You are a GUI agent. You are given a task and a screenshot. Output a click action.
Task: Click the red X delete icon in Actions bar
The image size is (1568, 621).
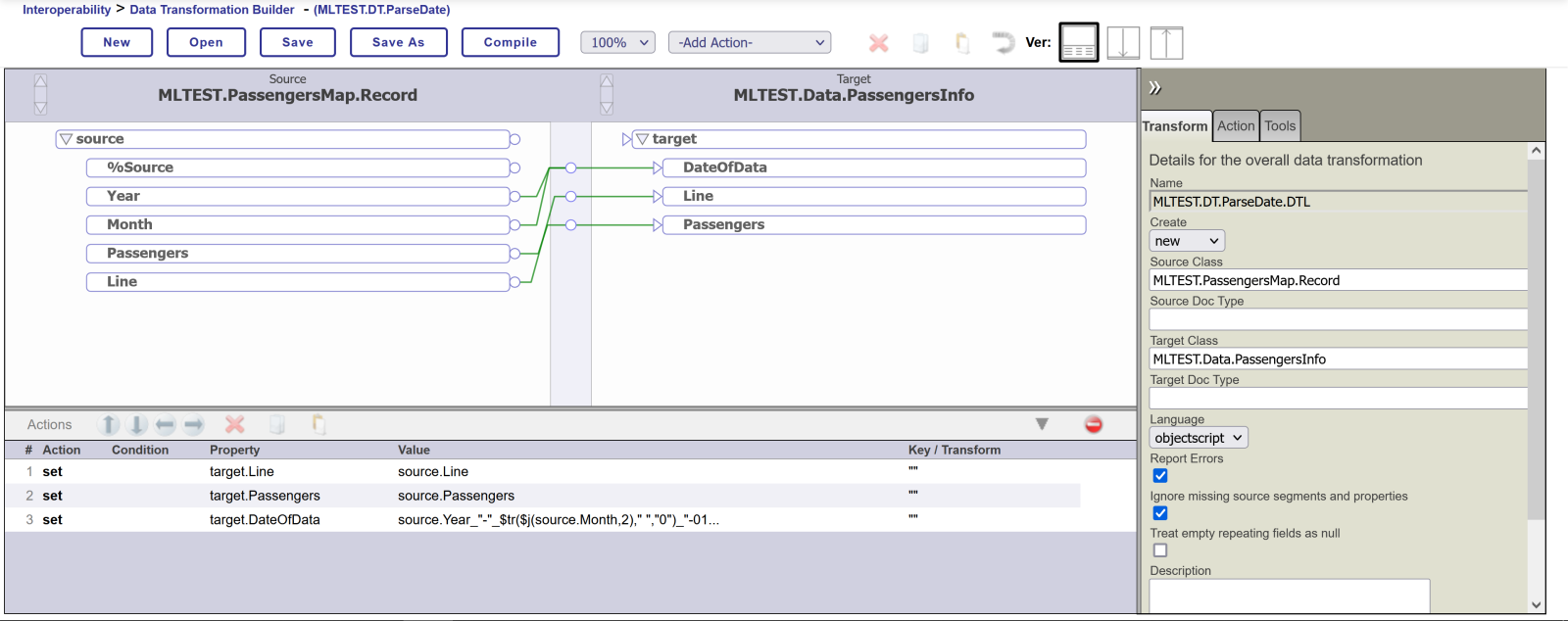(x=234, y=424)
